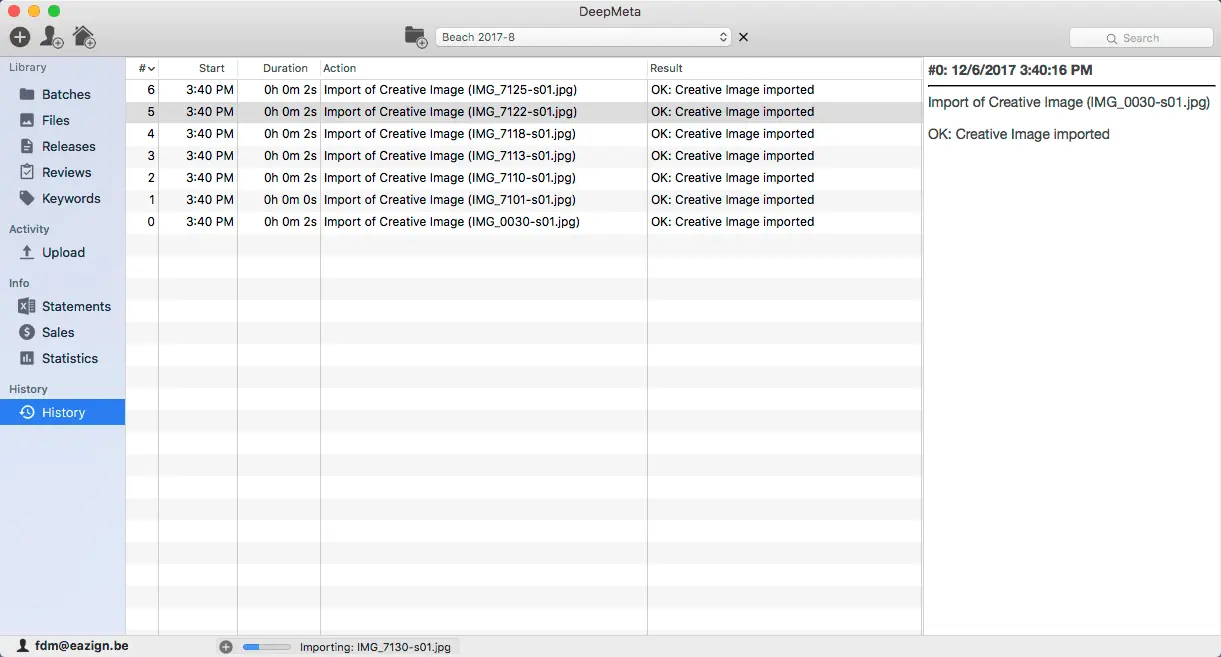Screen dimensions: 1221x657
Task: Click the History clock icon
Action: (x=27, y=412)
